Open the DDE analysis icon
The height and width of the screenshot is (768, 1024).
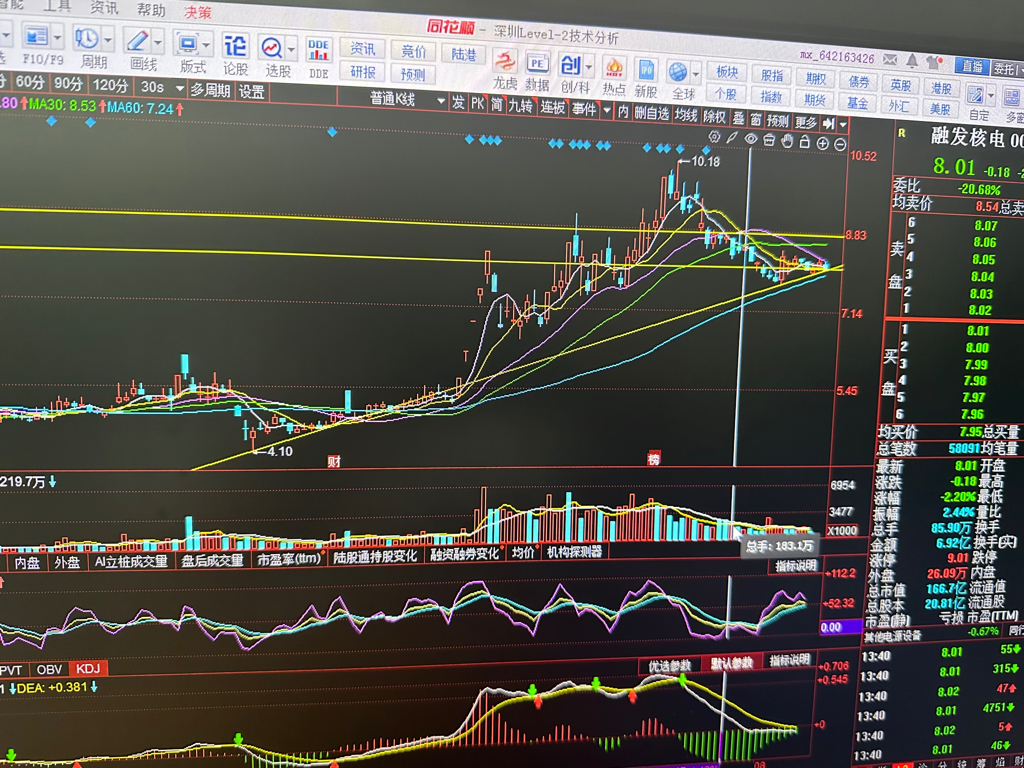(319, 50)
